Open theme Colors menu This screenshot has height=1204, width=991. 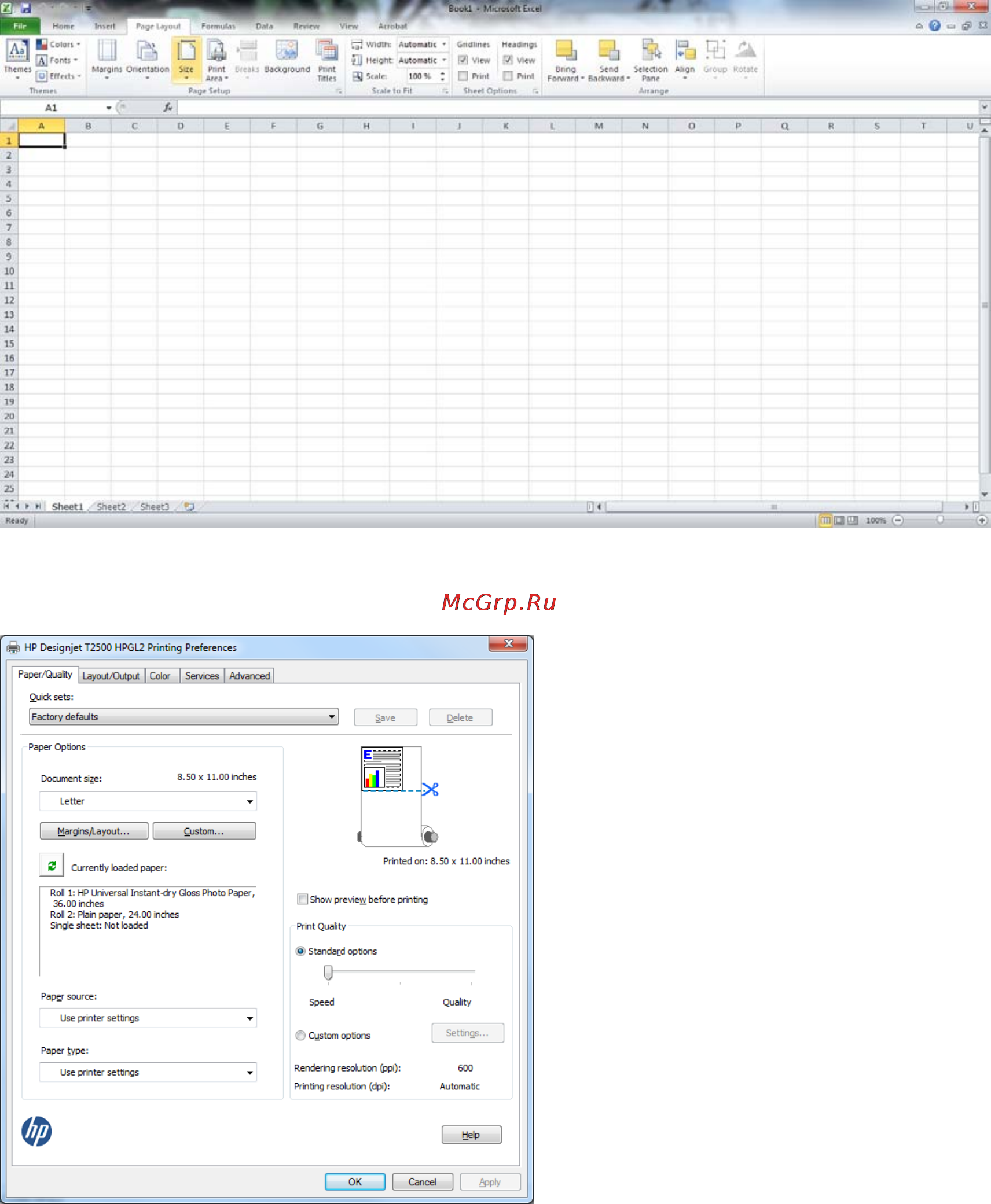click(x=58, y=45)
